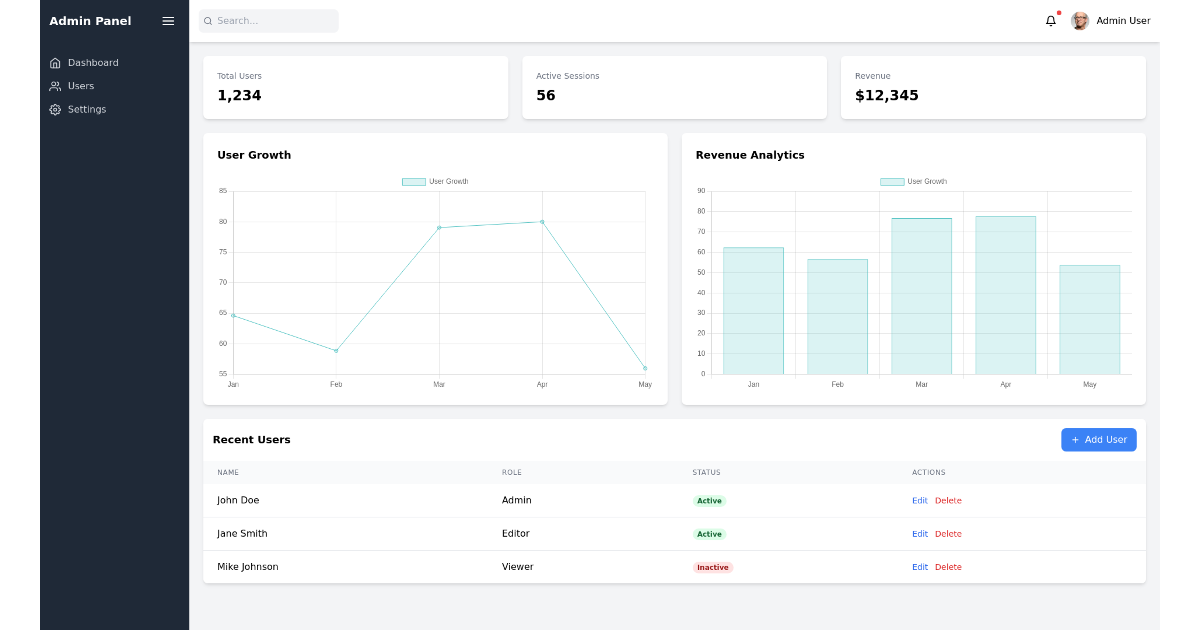Expand the Admin User account menu

[1123, 20]
